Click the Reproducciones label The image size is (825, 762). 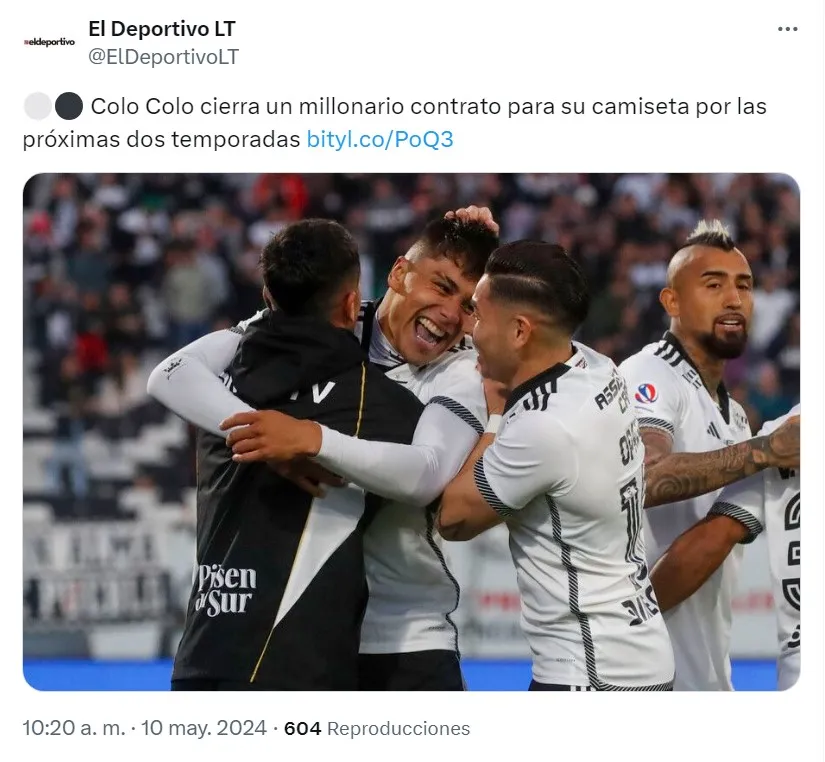coord(398,729)
